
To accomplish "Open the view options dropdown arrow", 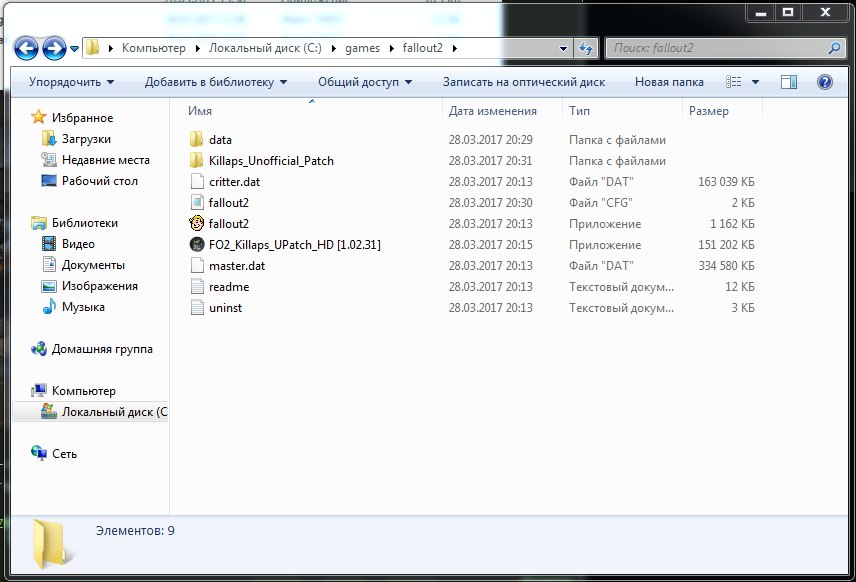I will (x=755, y=82).
